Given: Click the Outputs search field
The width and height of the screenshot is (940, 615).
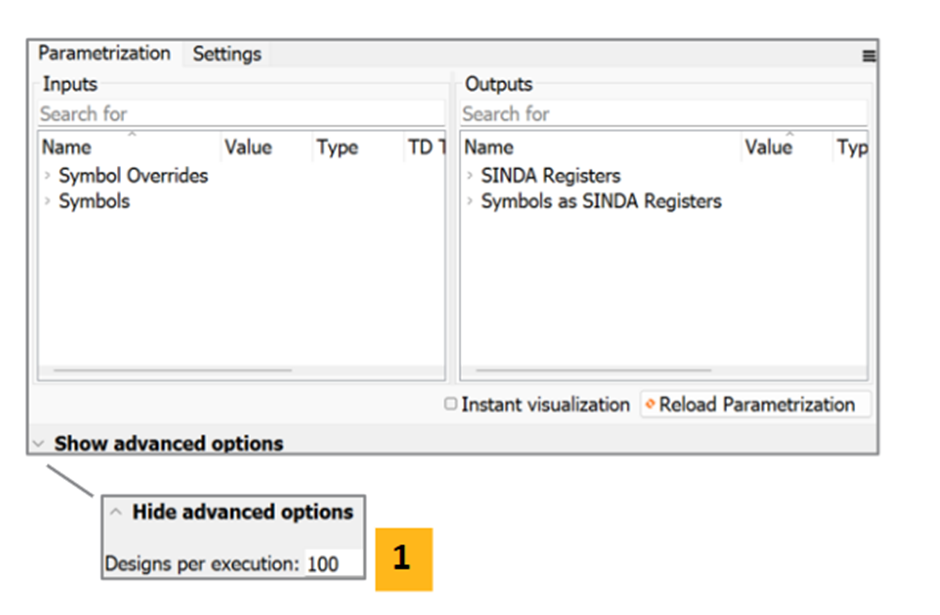Looking at the screenshot, I should (x=662, y=114).
